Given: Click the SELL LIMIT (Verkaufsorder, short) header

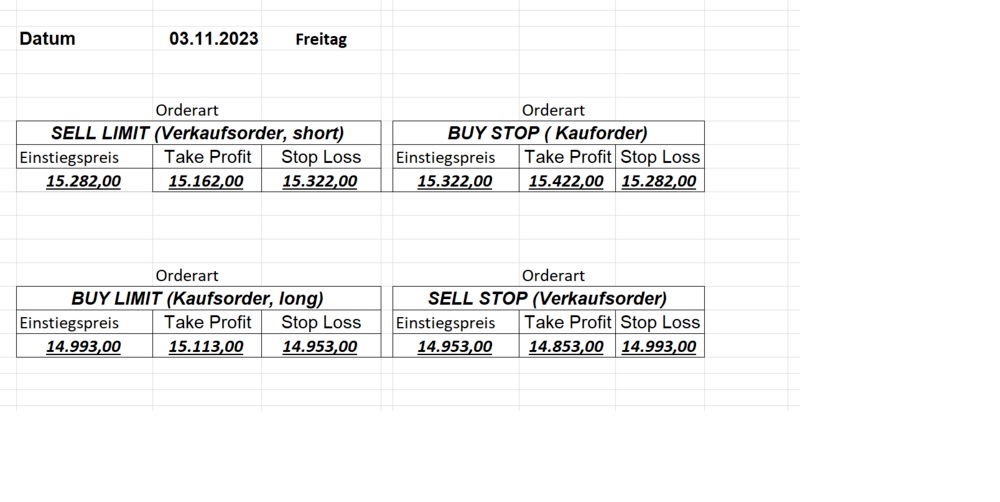Looking at the screenshot, I should coord(198,133).
